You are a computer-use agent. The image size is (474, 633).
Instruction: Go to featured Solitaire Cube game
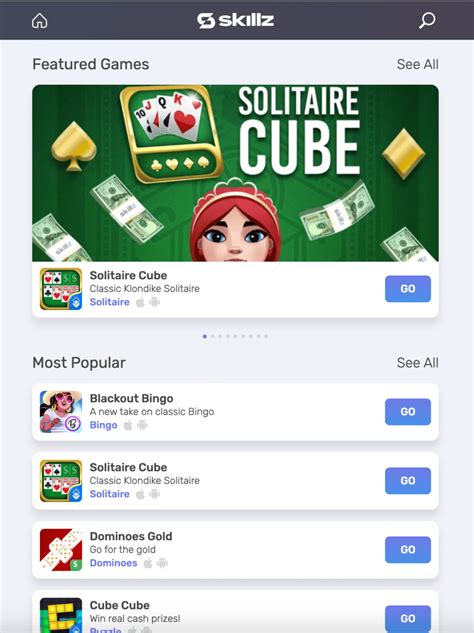(x=408, y=289)
